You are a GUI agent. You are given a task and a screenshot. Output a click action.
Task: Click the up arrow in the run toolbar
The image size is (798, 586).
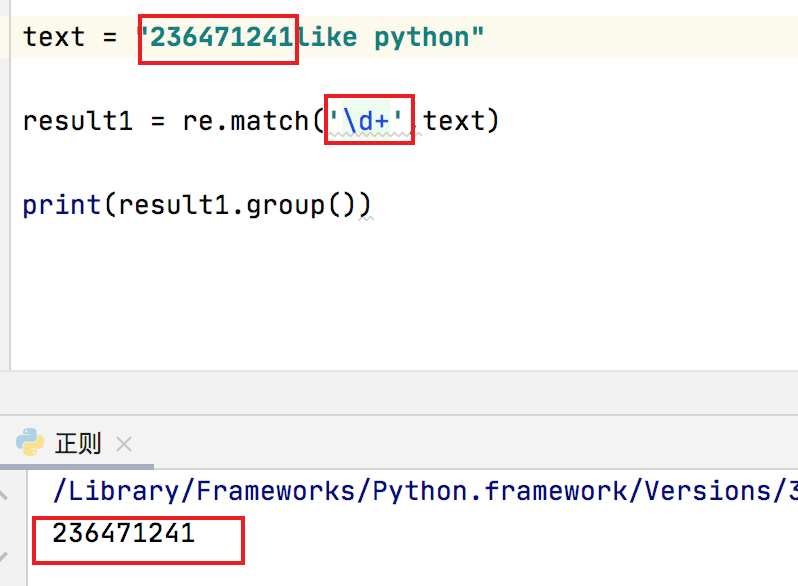pos(4,494)
